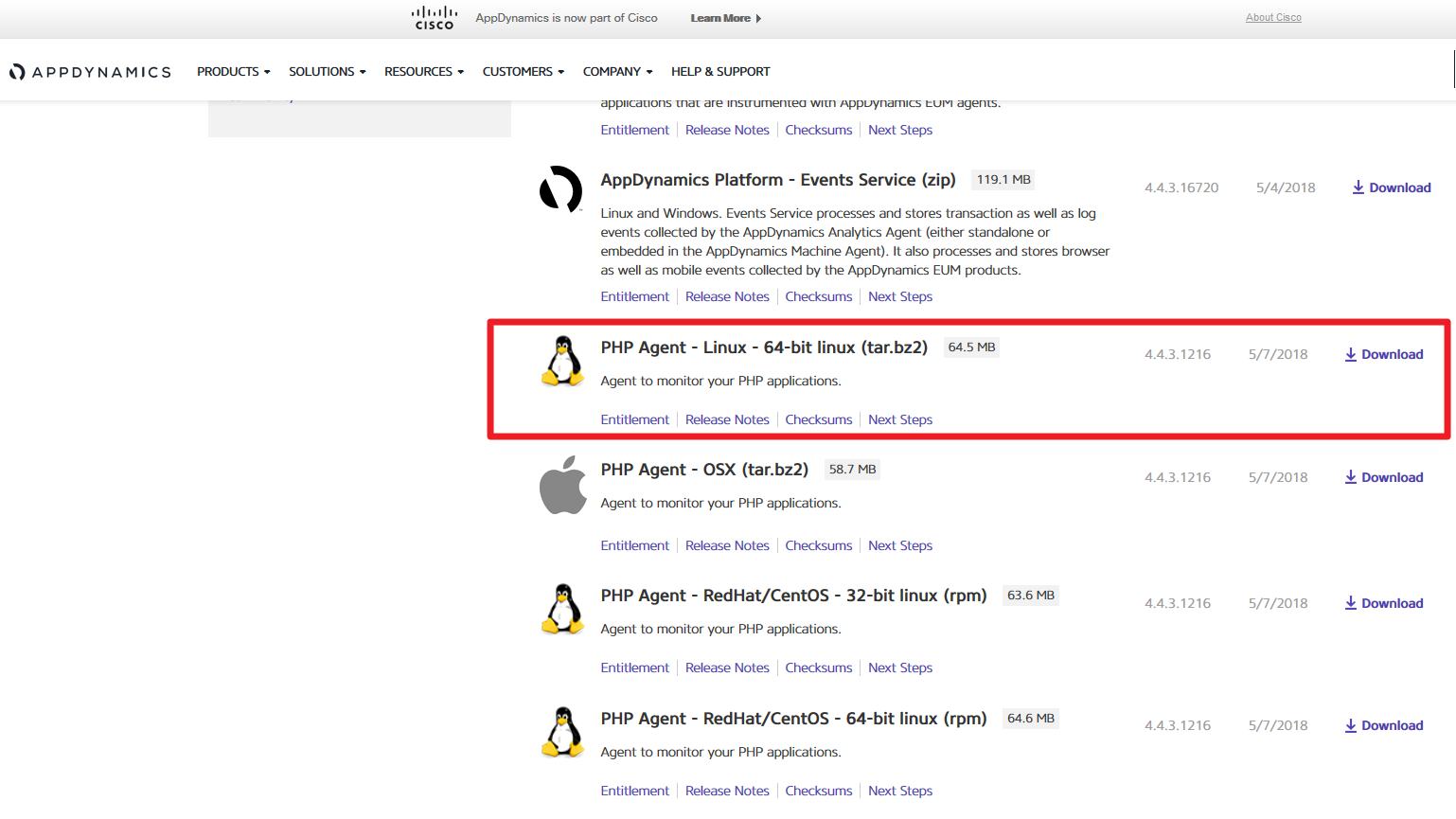Image resolution: width=1456 pixels, height=819 pixels.
Task: Download PHP Agent RedHat/CentOS 32-bit rpm
Action: tap(1384, 603)
